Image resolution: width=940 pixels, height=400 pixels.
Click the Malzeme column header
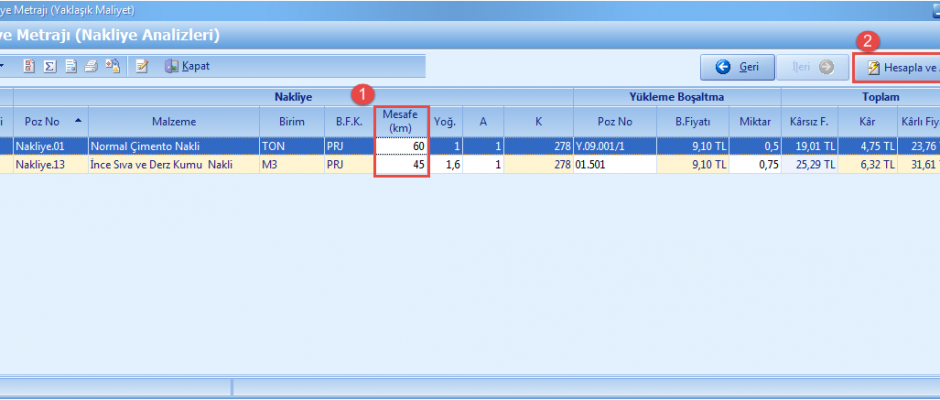tap(173, 121)
